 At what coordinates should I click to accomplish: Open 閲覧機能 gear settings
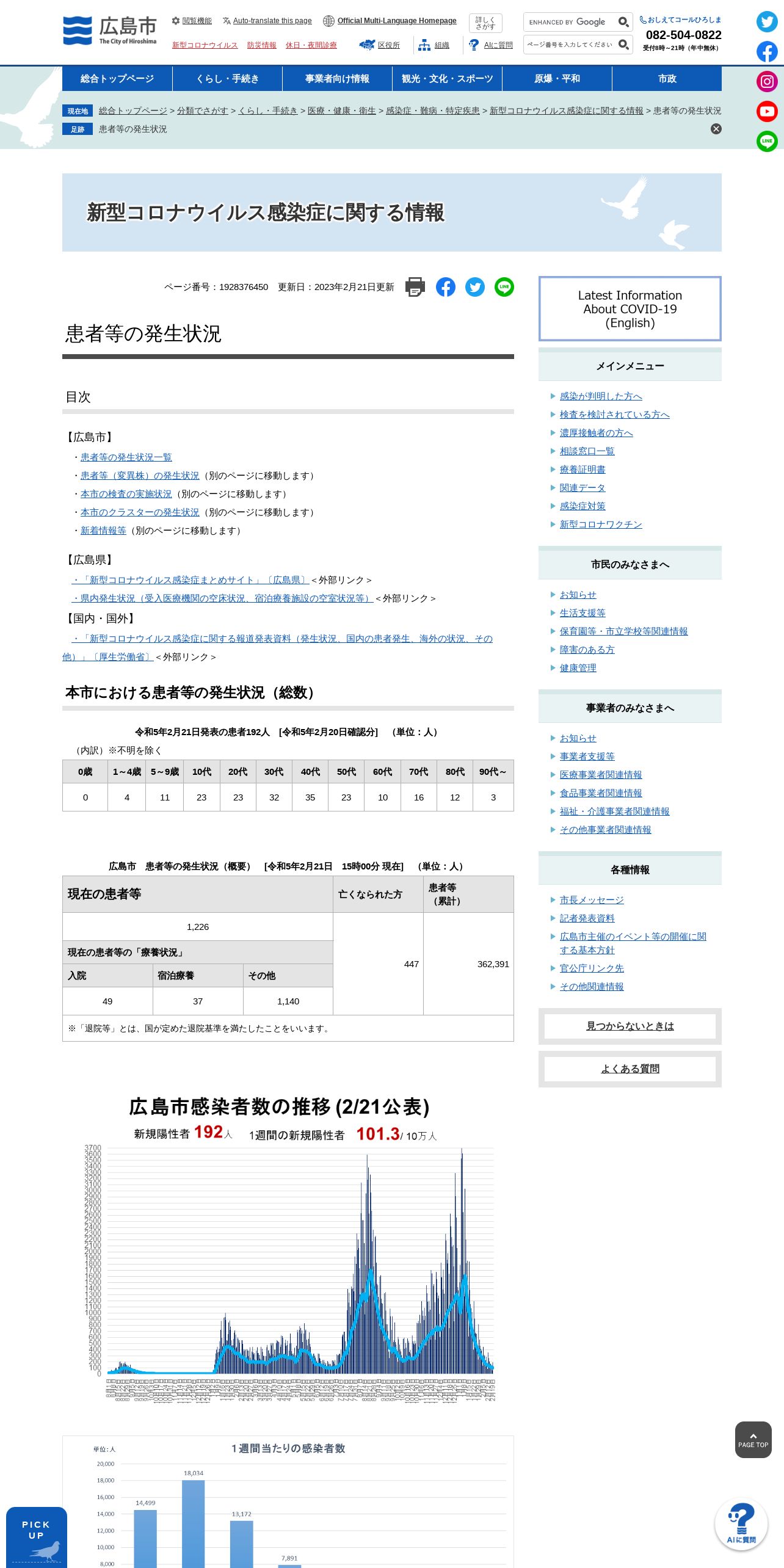click(x=192, y=21)
